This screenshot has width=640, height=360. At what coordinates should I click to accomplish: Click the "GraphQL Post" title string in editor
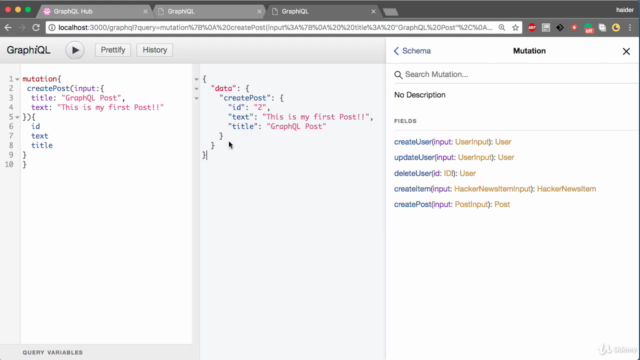[x=91, y=98]
